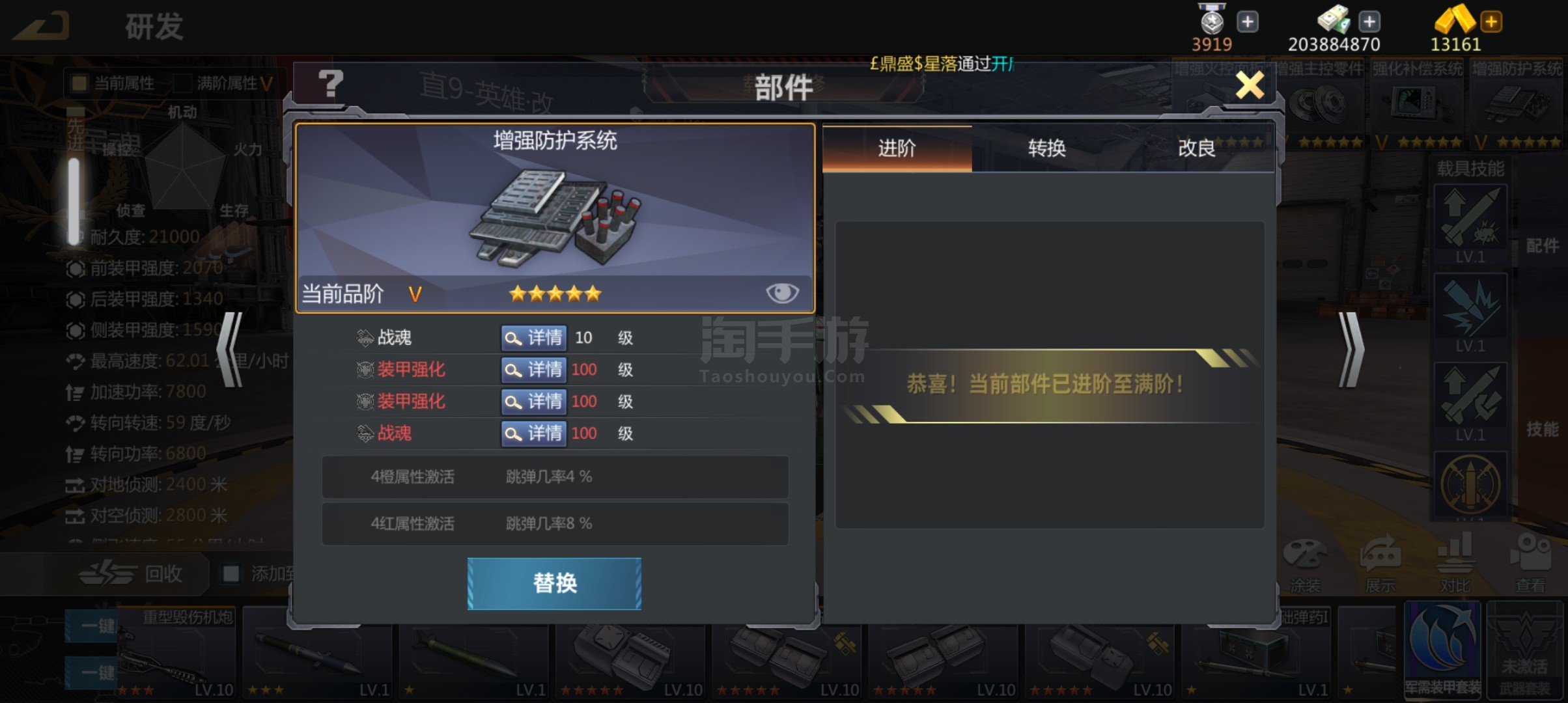Switch to the 改良 tab
This screenshot has width=1568, height=703.
tap(1197, 148)
